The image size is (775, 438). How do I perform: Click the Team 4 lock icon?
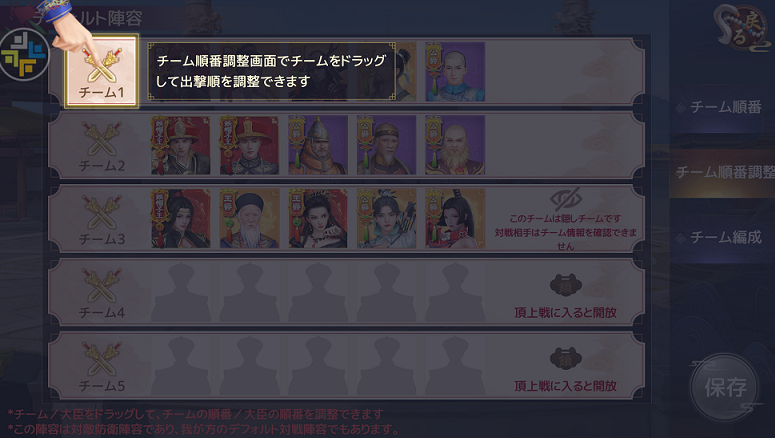(x=565, y=285)
